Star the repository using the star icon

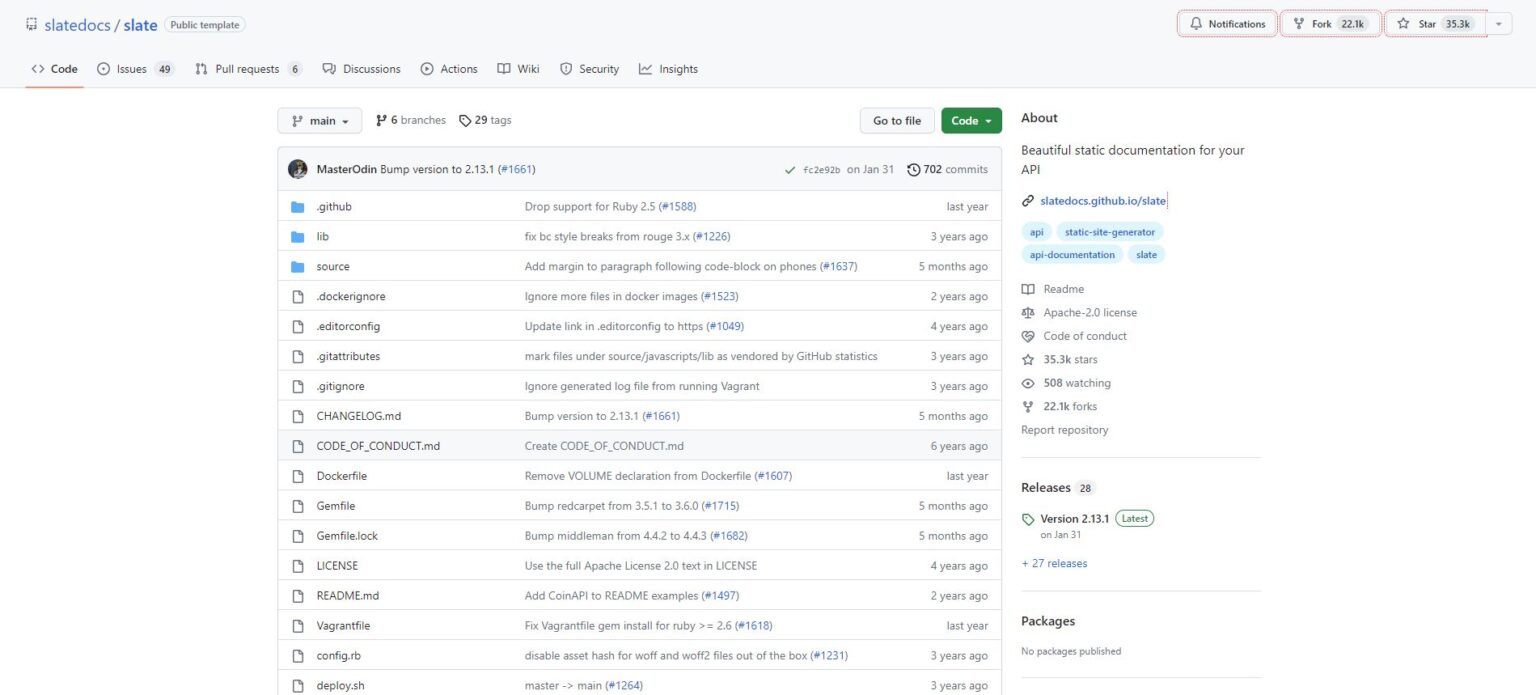tap(1404, 23)
